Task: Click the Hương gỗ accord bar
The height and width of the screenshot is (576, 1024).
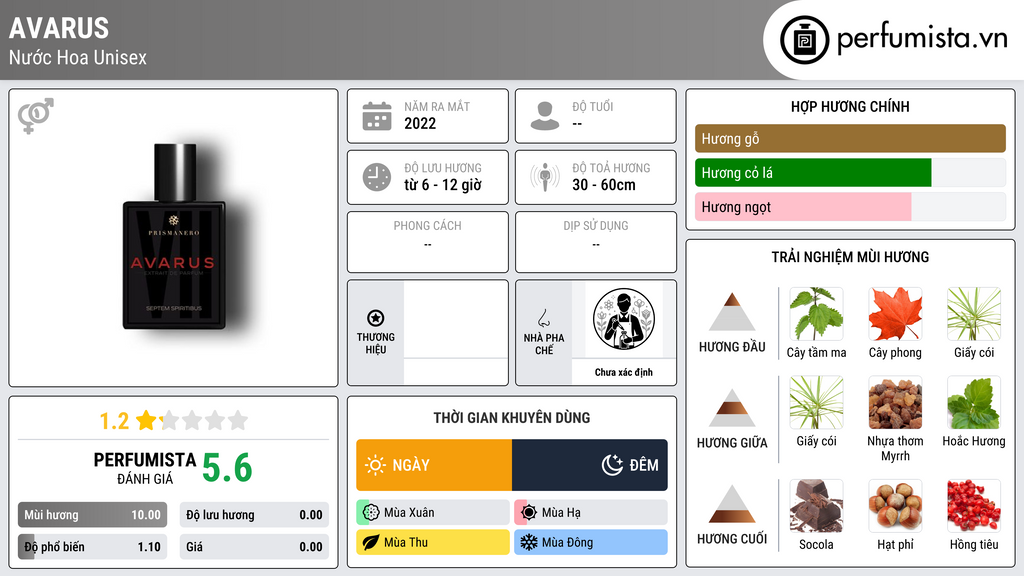Action: click(x=850, y=138)
